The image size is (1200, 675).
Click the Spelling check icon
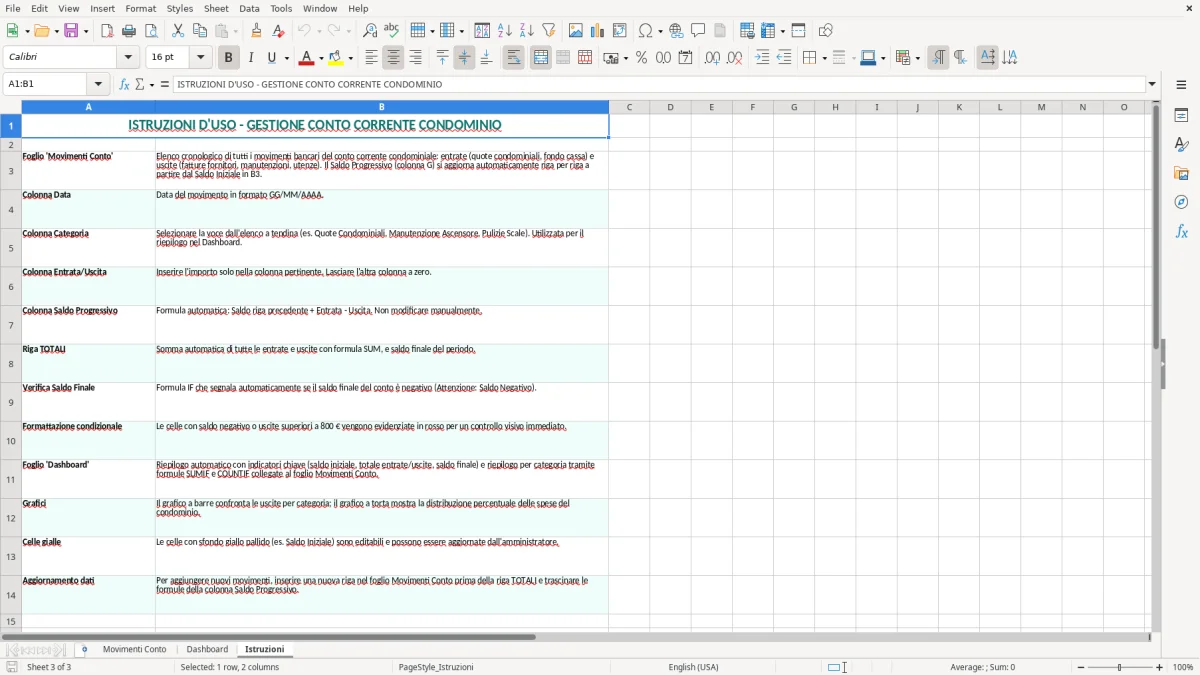pos(392,31)
